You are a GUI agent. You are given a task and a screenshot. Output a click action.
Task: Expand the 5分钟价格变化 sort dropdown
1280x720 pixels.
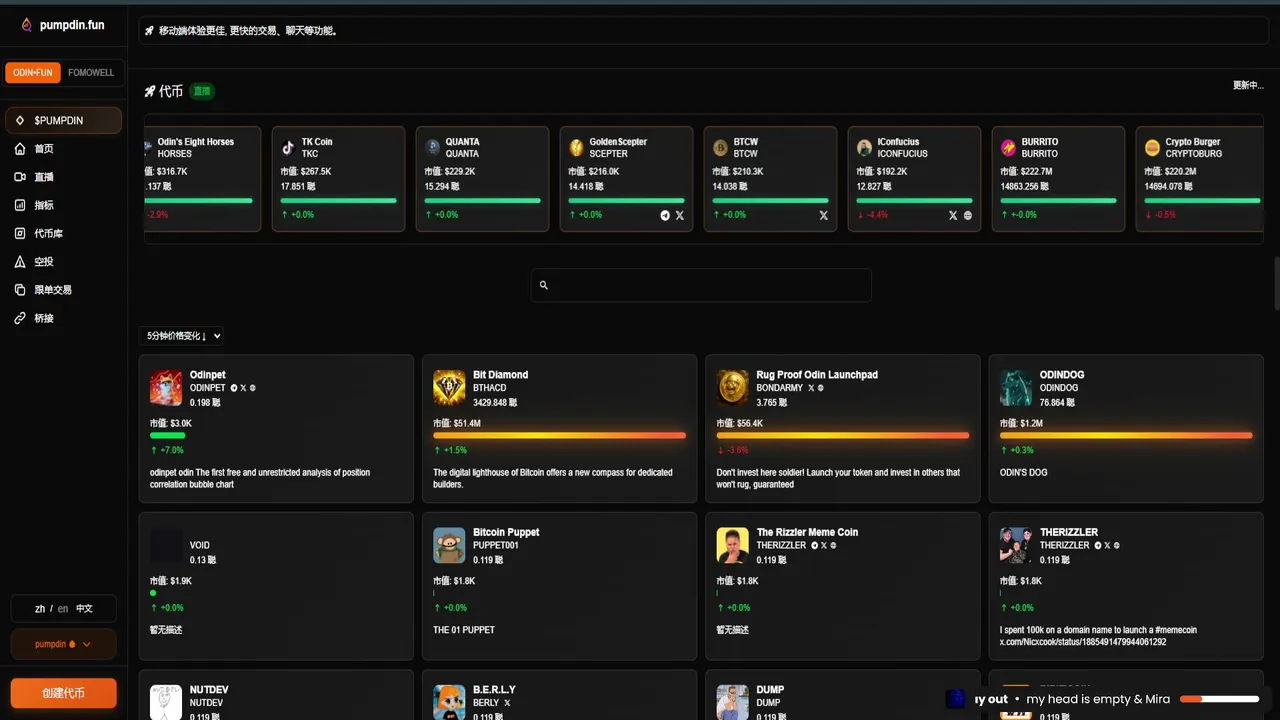coord(181,336)
